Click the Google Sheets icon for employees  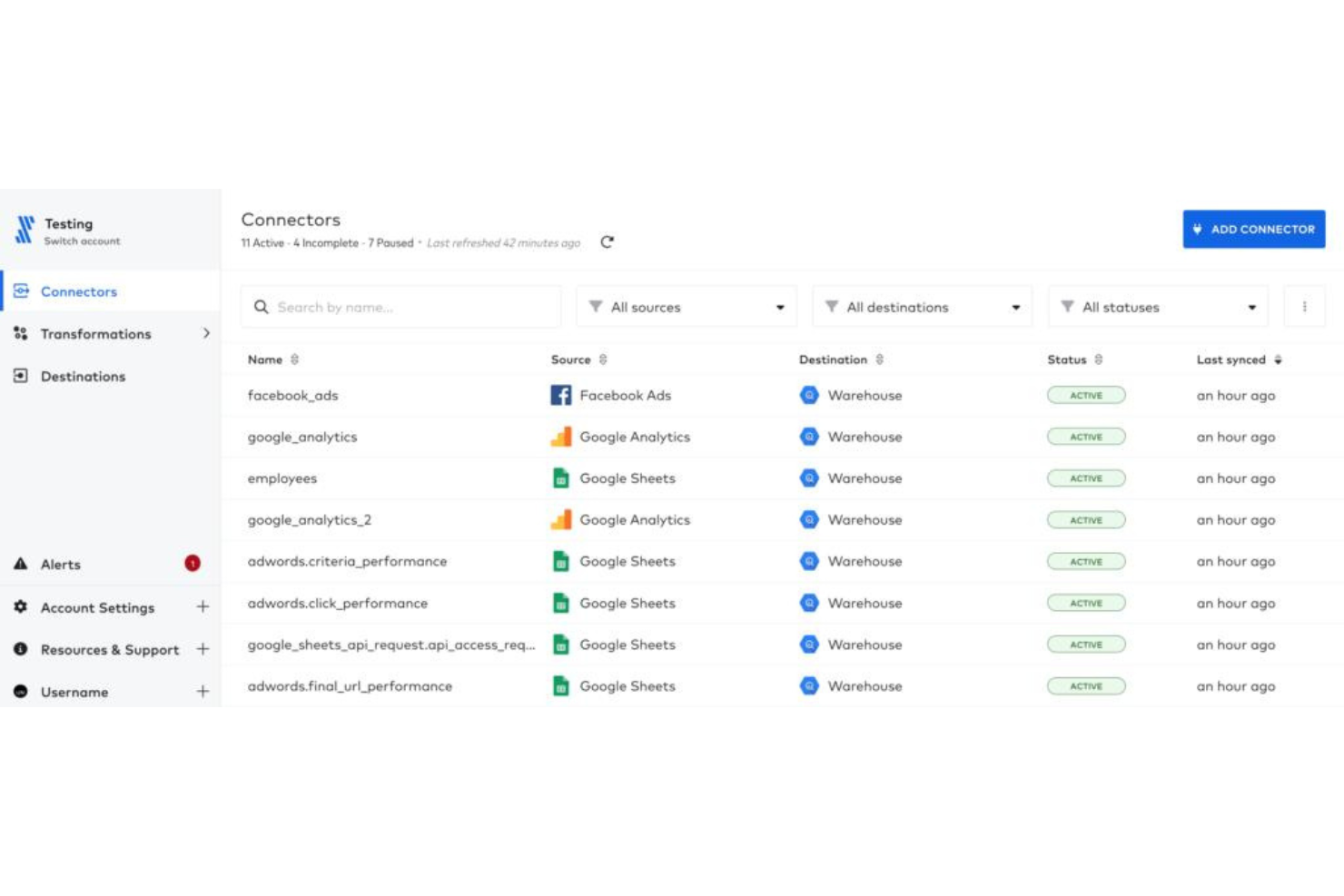point(560,478)
